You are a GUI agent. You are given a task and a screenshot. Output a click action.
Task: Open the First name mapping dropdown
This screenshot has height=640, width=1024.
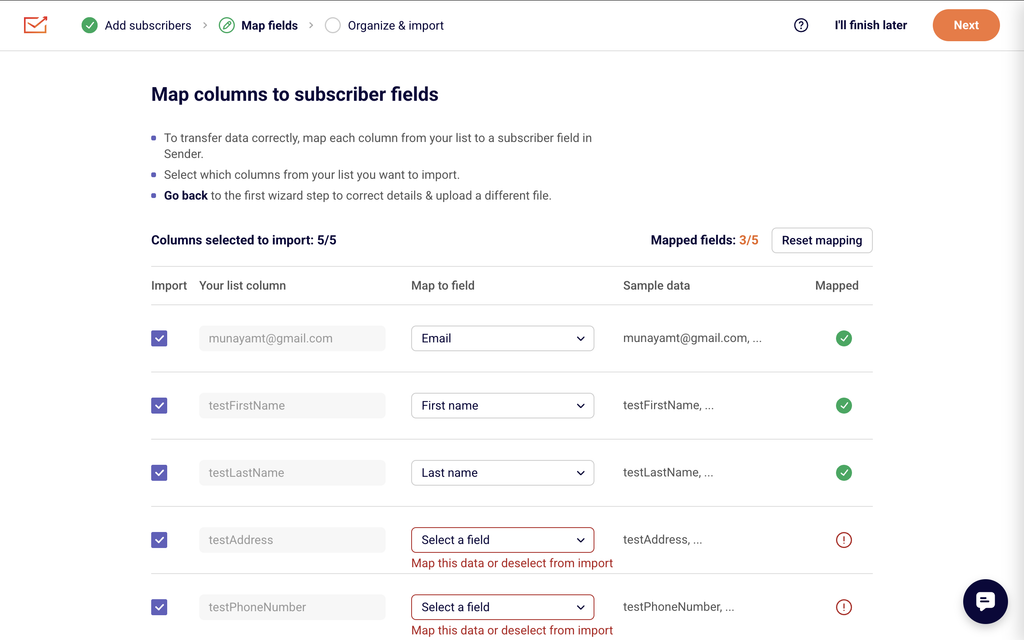click(x=502, y=406)
